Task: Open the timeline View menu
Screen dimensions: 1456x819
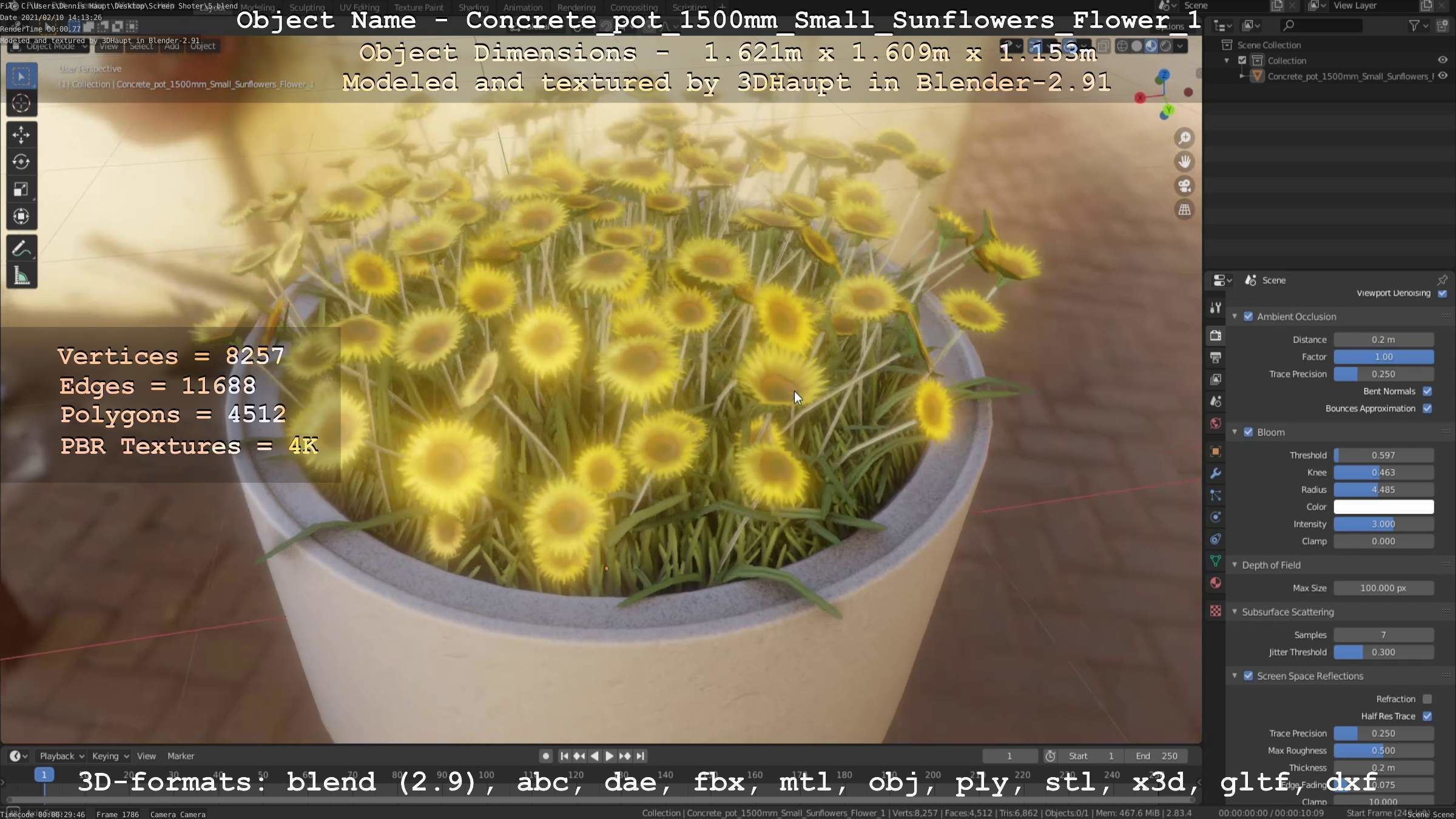Action: [x=146, y=756]
